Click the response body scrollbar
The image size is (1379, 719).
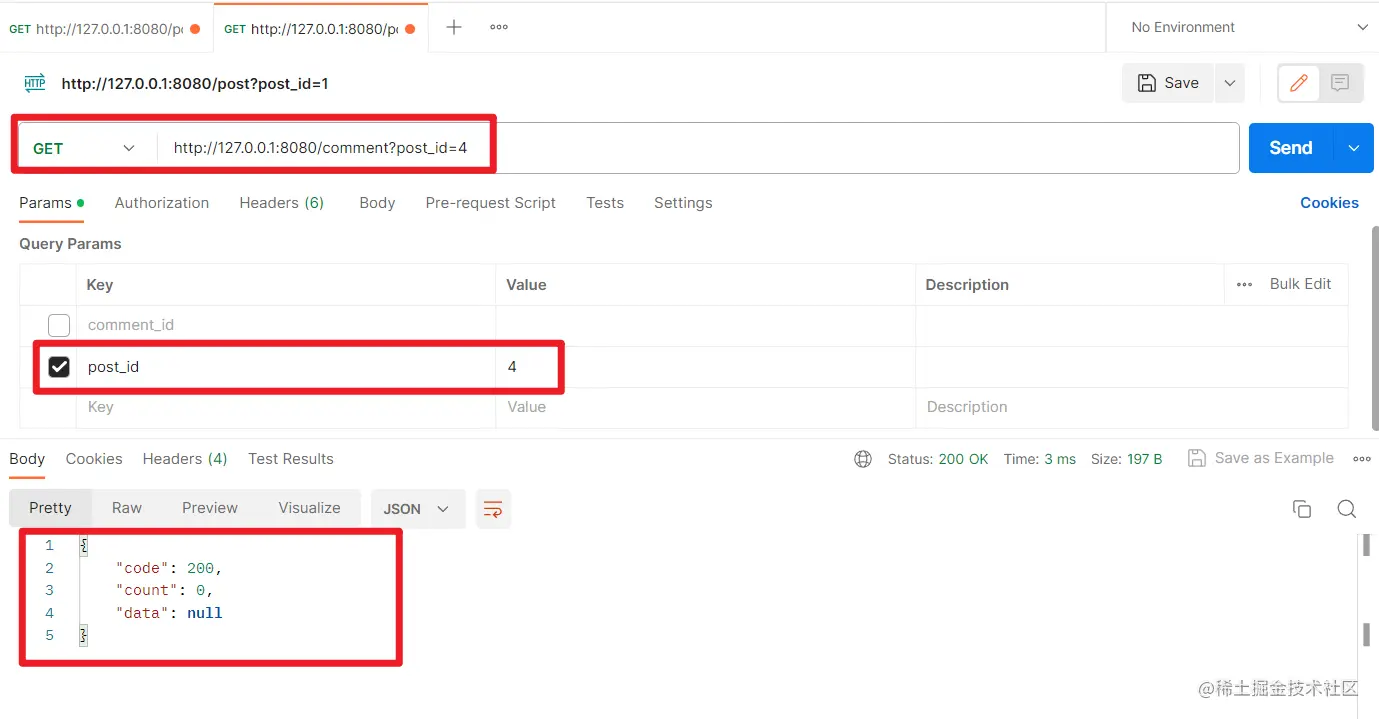[x=1365, y=590]
